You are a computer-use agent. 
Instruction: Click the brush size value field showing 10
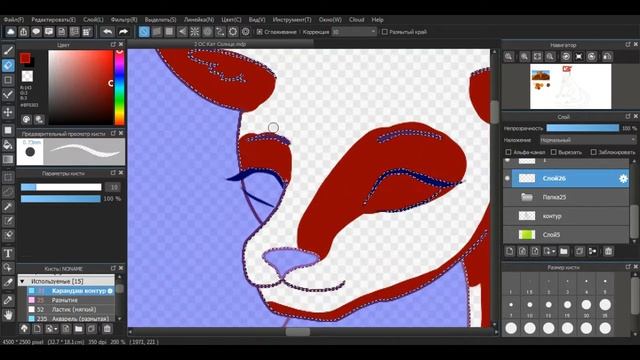[x=113, y=187]
